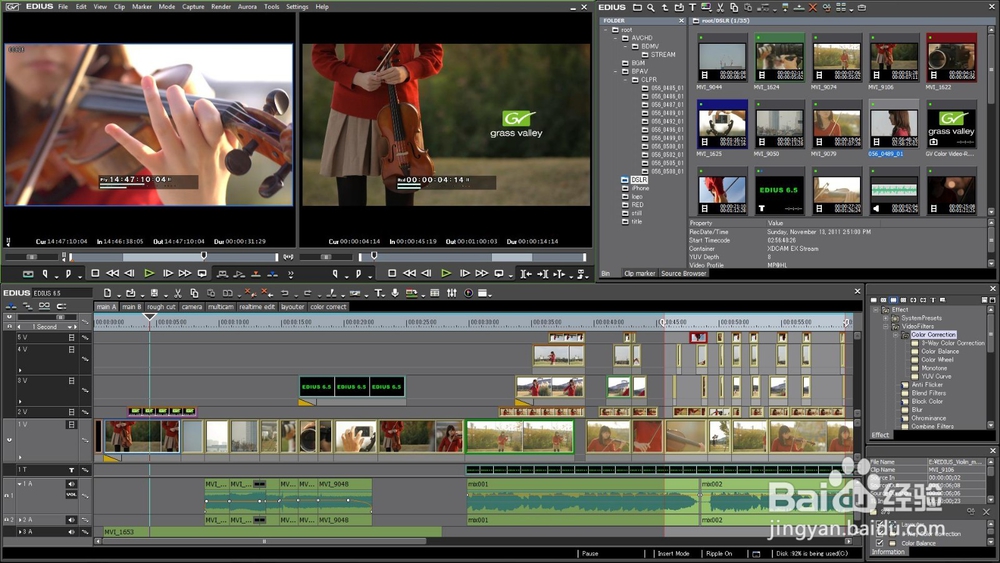Mute the 3 A audio track speaker
Image resolution: width=1000 pixels, height=563 pixels.
pyautogui.click(x=71, y=532)
